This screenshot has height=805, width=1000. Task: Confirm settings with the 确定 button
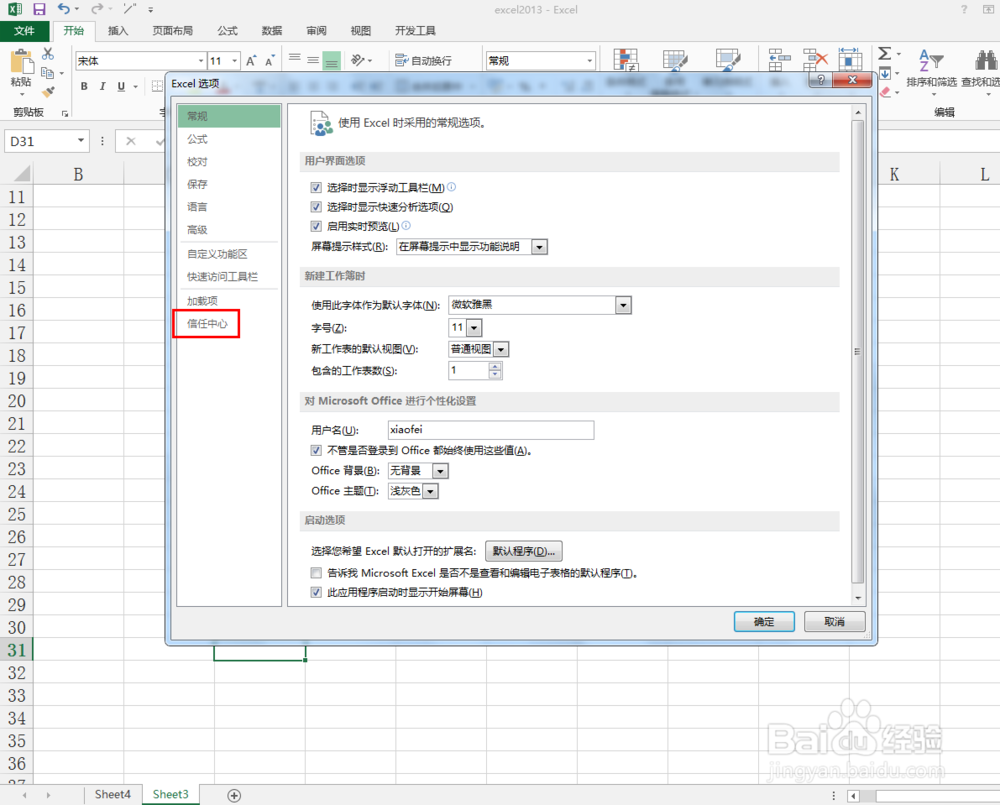tap(764, 621)
